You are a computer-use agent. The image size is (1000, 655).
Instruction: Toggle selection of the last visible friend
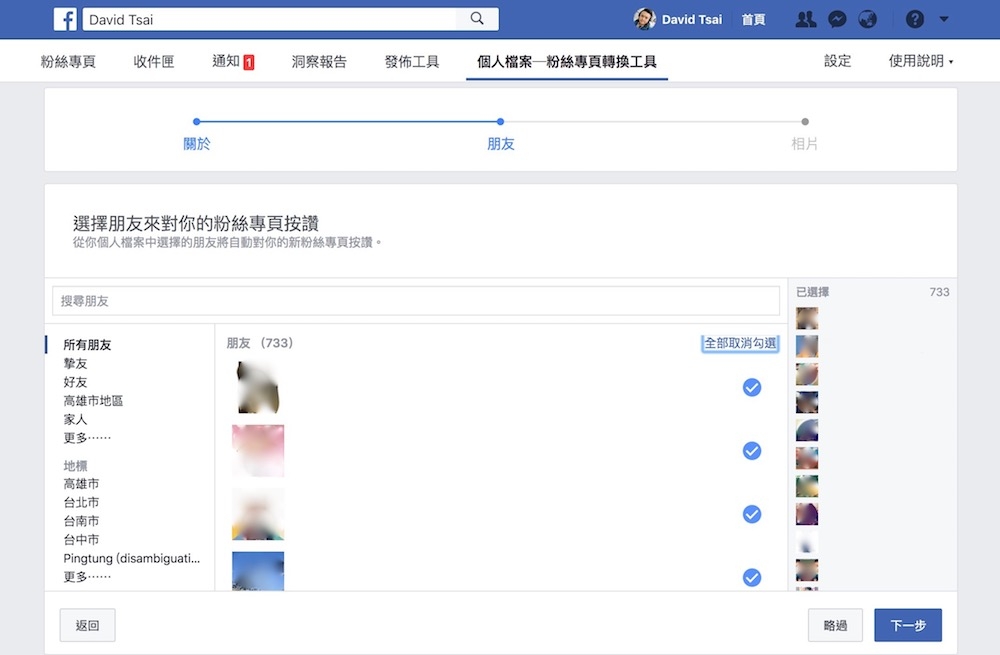[752, 577]
